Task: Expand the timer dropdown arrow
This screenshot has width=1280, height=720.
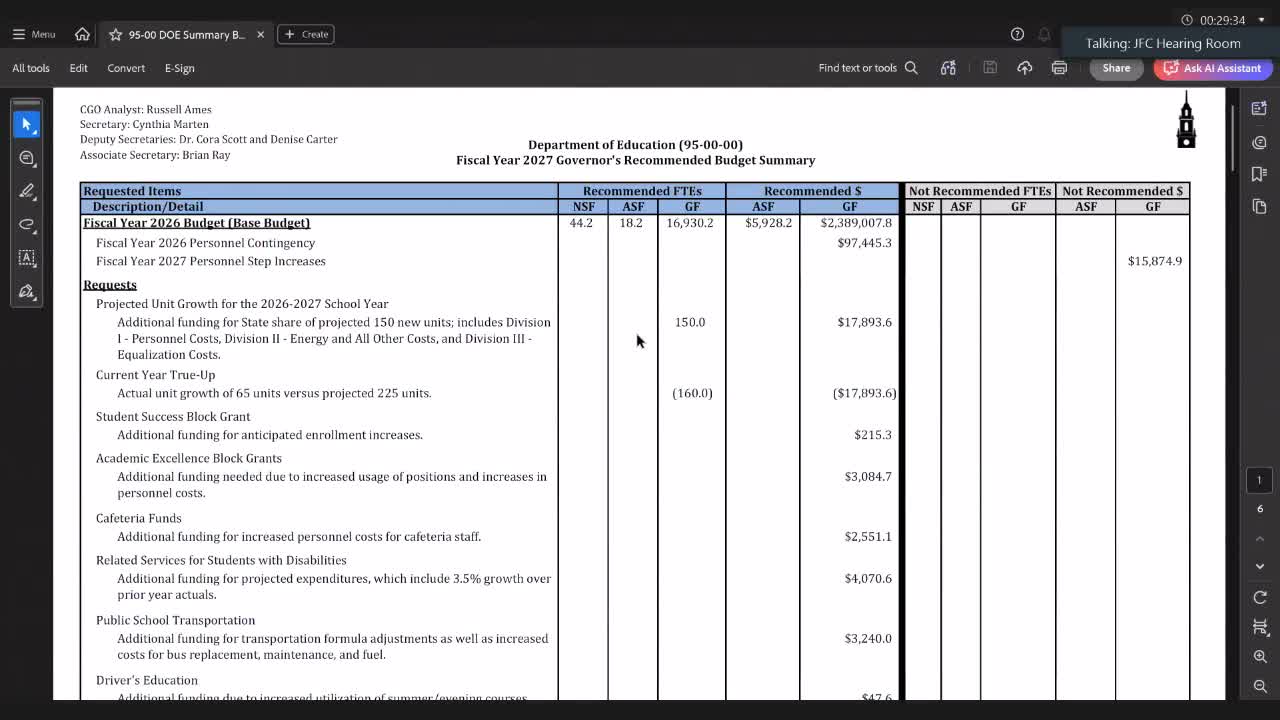Action: tap(1261, 20)
